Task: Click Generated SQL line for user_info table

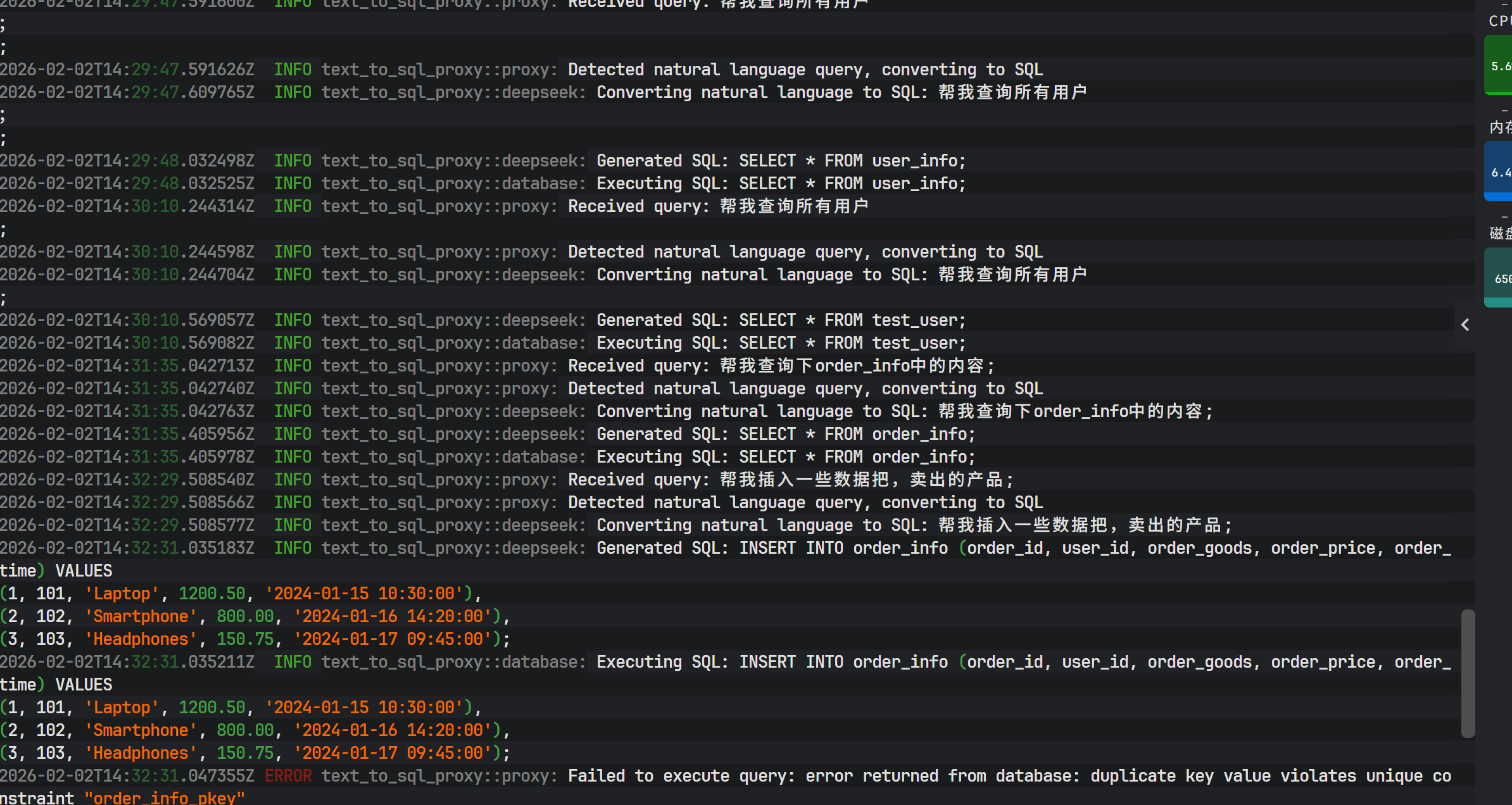Action: (x=780, y=161)
